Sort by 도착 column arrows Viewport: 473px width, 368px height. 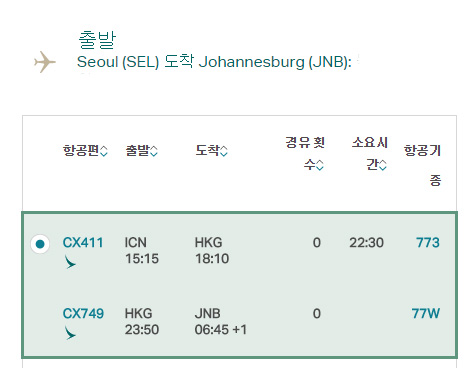click(224, 151)
